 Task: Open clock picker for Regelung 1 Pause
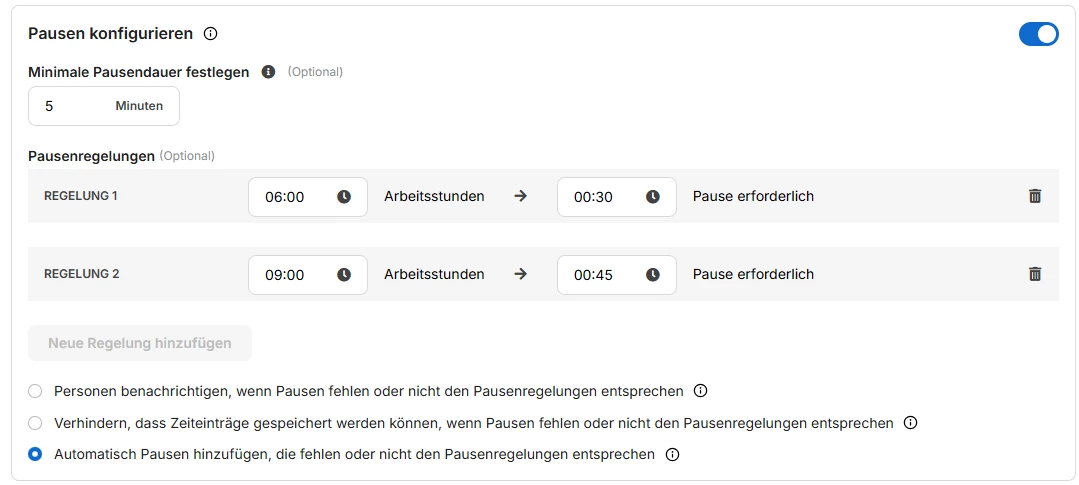[653, 197]
